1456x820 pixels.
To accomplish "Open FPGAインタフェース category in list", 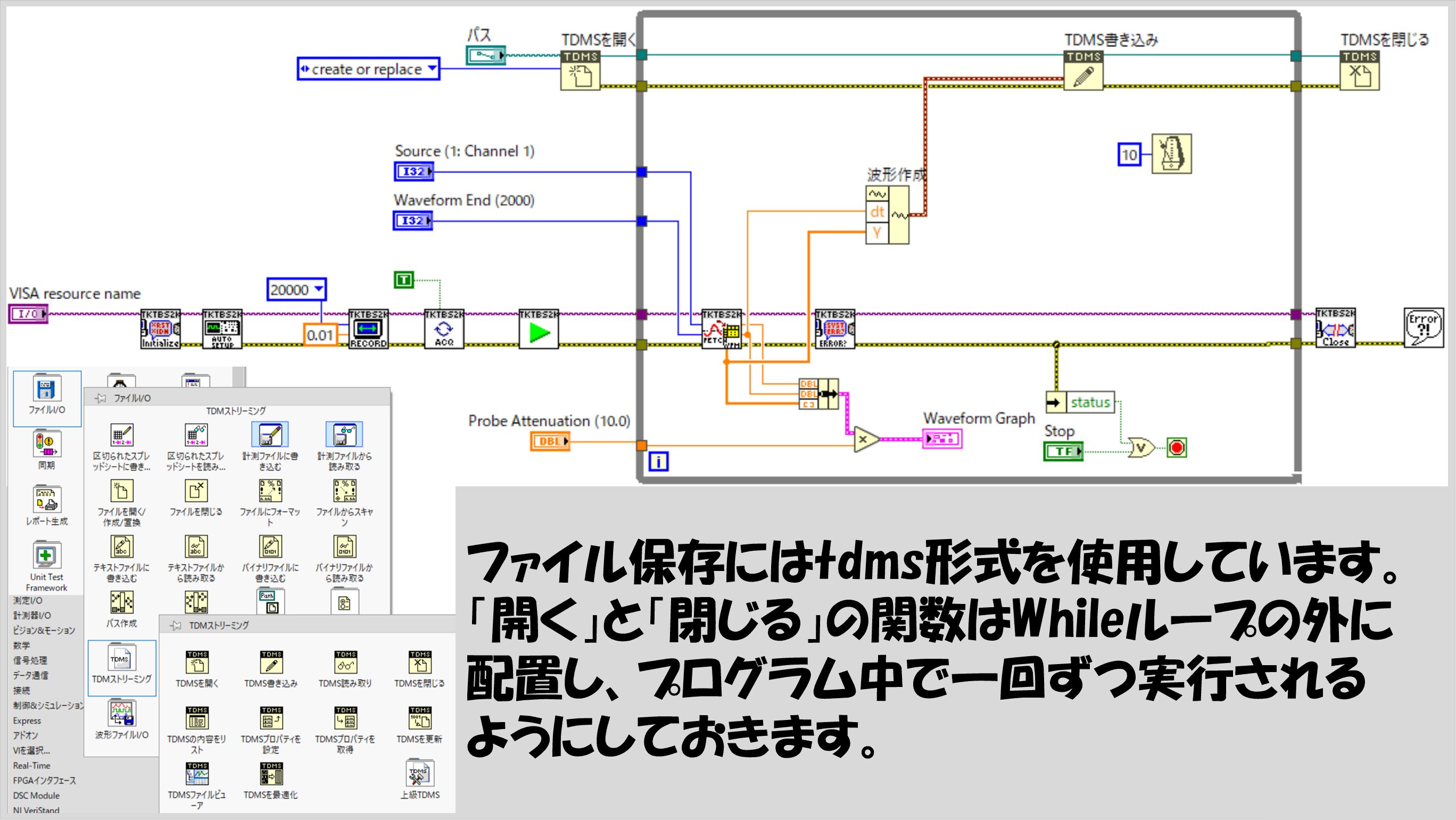I will coord(44,781).
